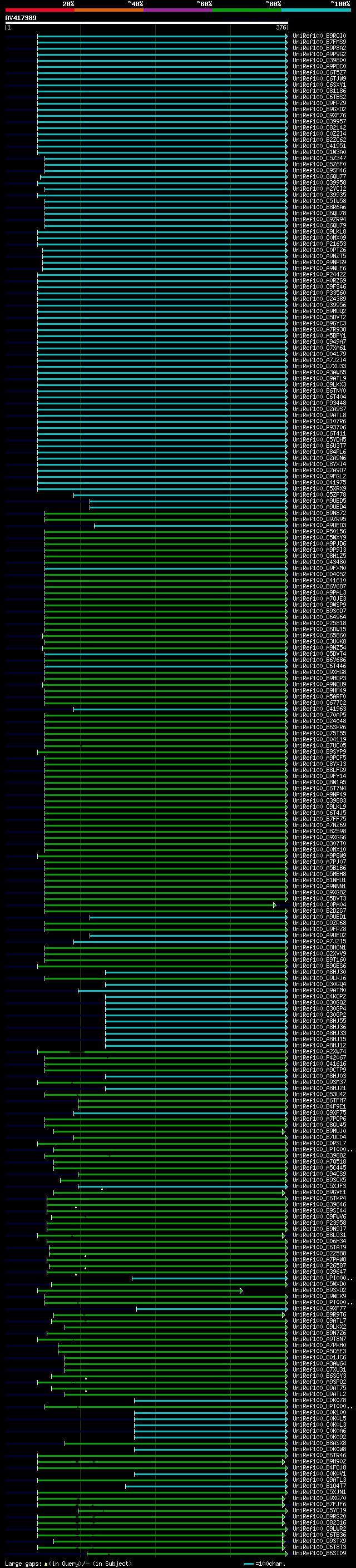Select alignment label UniRef100_P42067

(x=319, y=1058)
